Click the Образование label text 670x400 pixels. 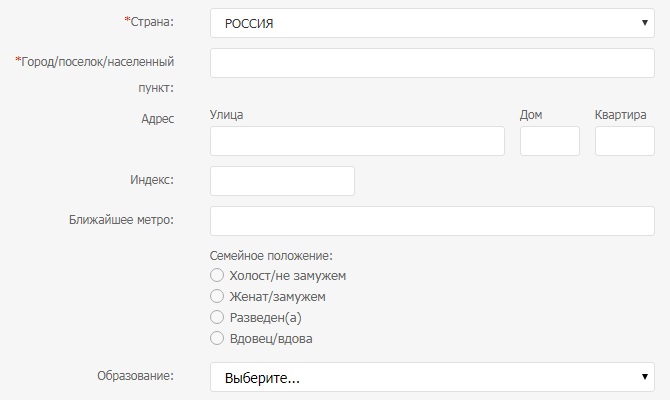(135, 376)
